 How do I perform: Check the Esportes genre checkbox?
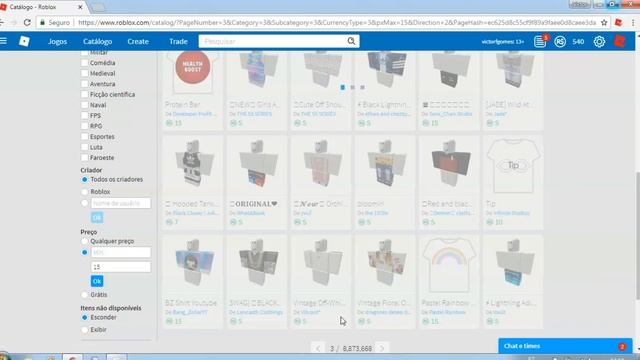click(84, 136)
